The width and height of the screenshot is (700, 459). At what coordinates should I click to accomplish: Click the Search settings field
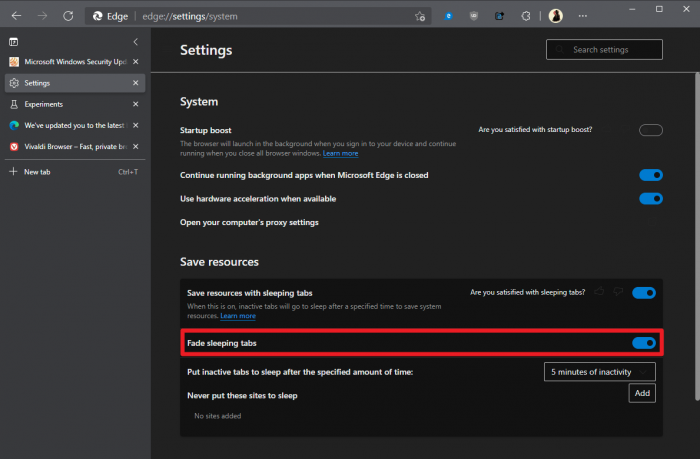click(x=604, y=50)
